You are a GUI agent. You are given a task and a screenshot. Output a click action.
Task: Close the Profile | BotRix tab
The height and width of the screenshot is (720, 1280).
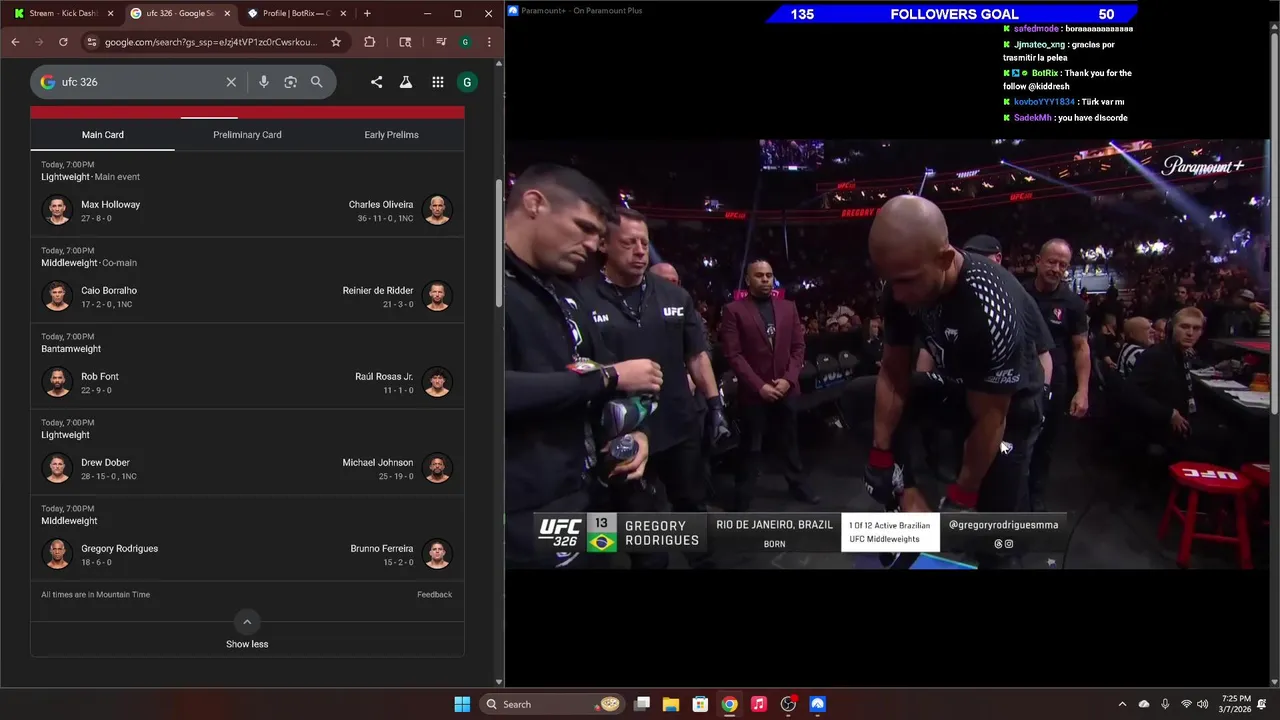(343, 13)
